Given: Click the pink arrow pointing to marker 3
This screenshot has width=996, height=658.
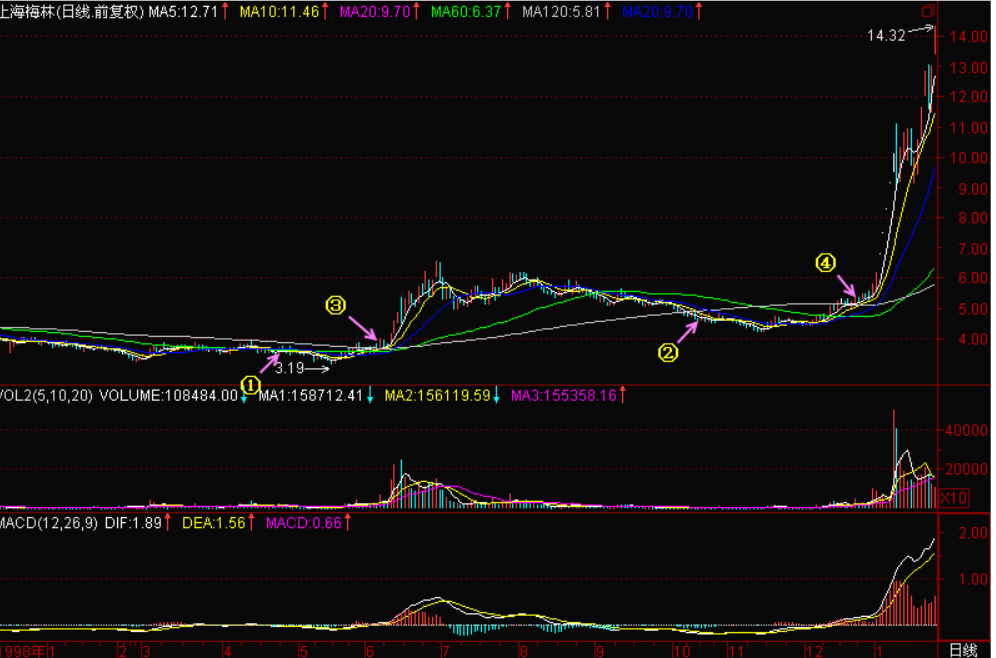Looking at the screenshot, I should click(x=363, y=328).
